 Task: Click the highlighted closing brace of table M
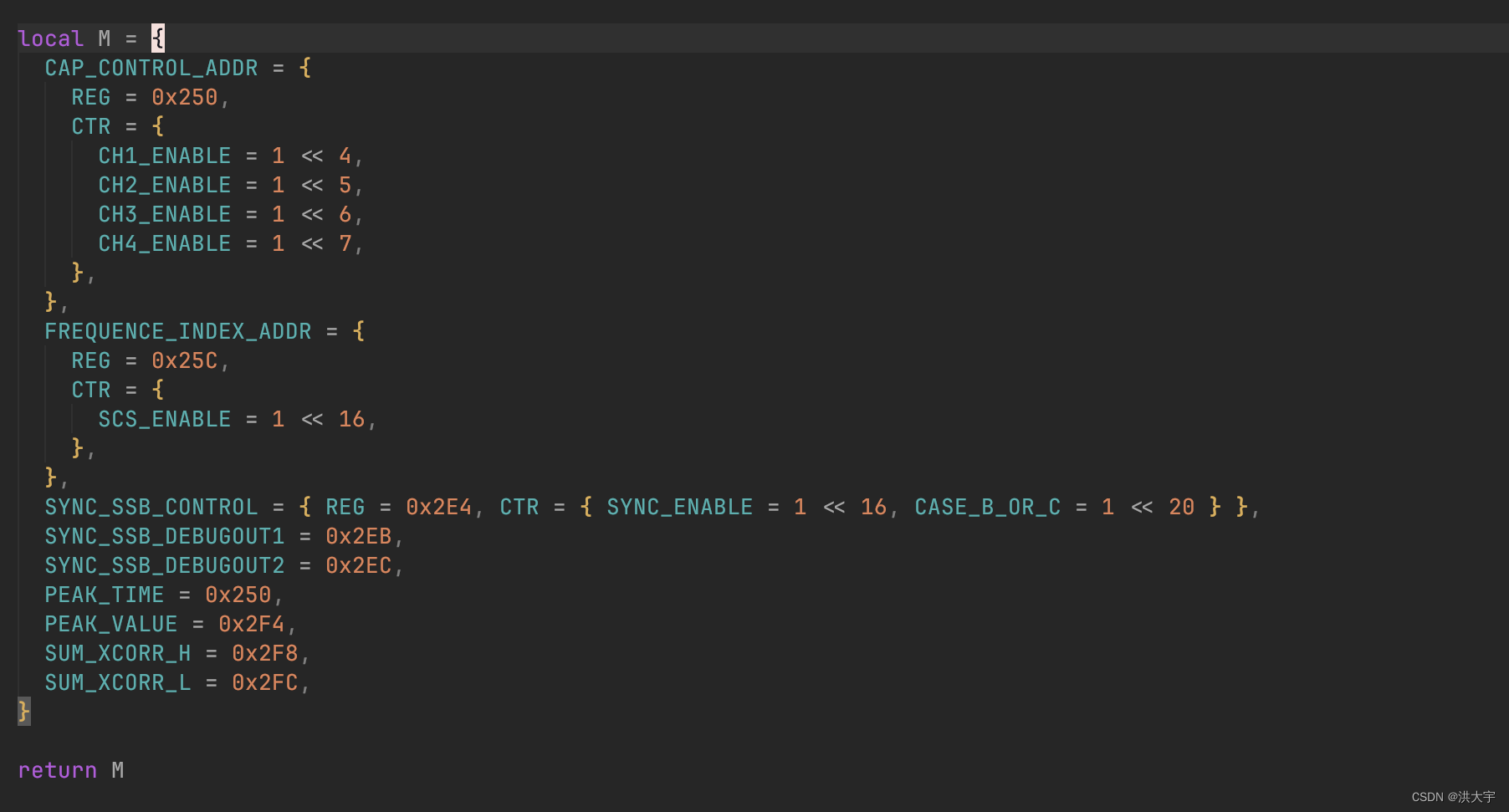24,712
